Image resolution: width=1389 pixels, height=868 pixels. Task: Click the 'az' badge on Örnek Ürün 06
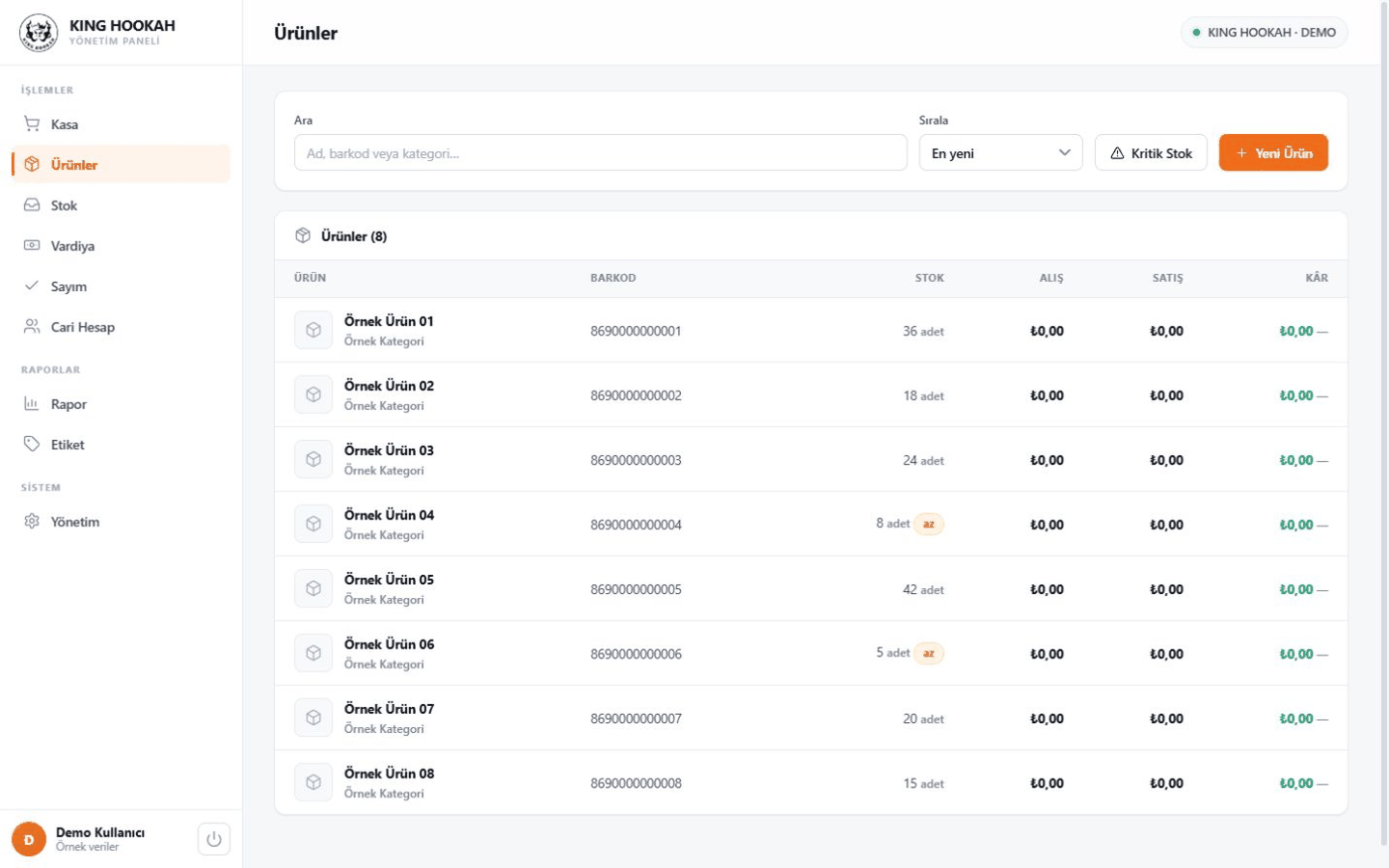(x=929, y=654)
